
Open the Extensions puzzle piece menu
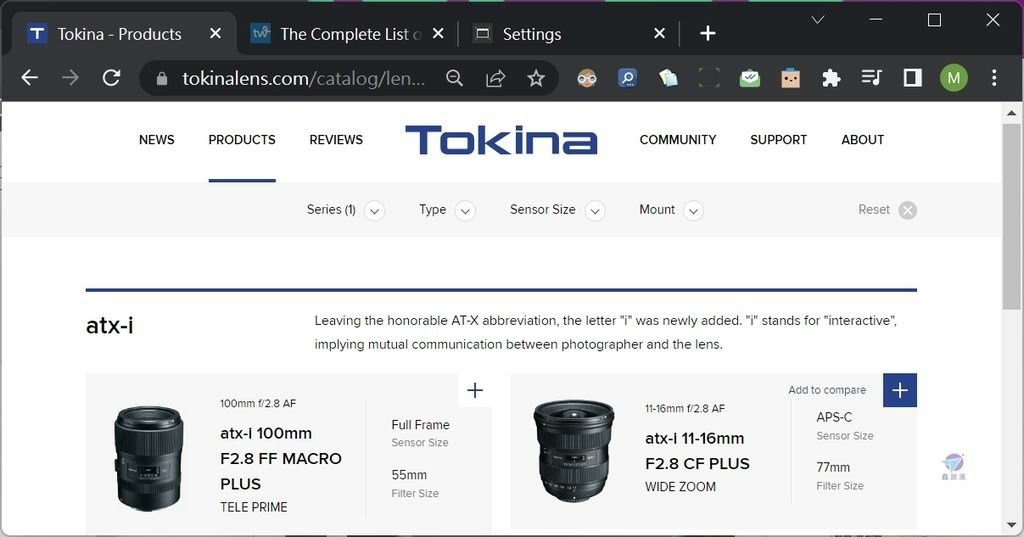point(831,78)
